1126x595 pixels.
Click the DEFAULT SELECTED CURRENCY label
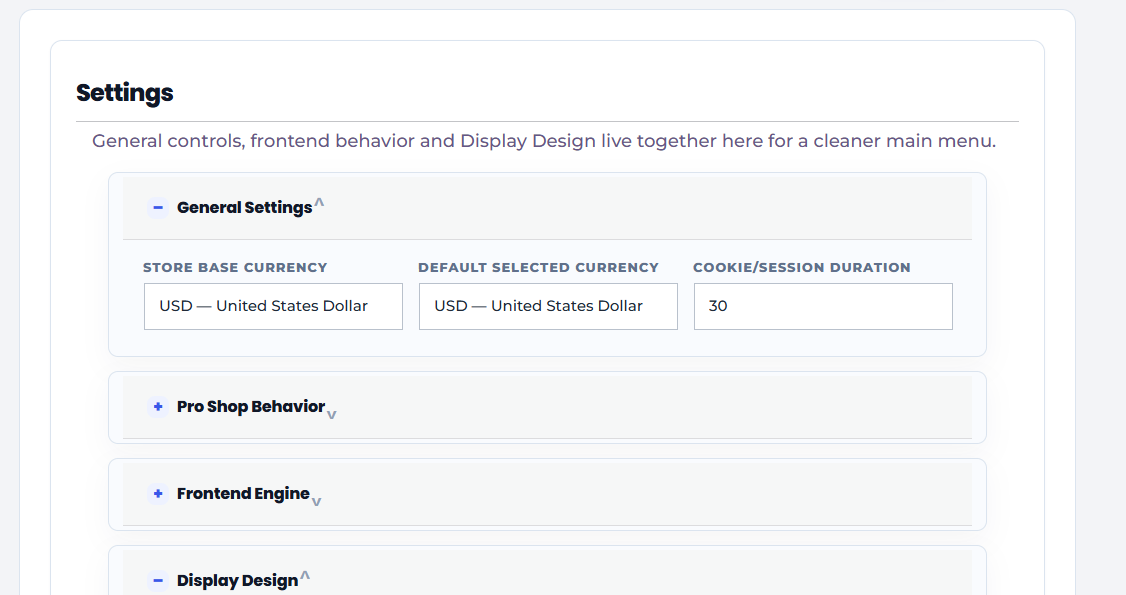(539, 268)
